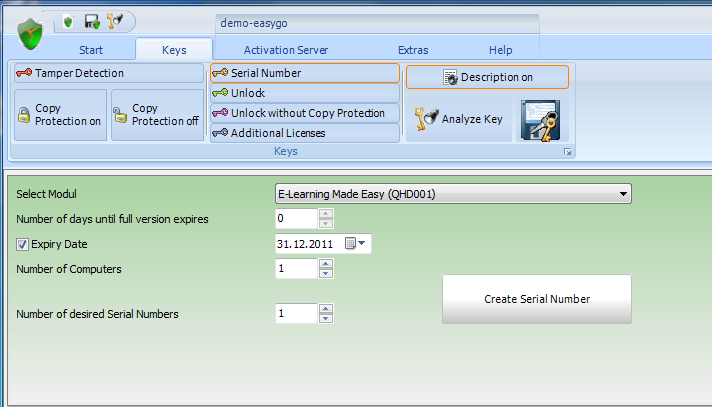Image resolution: width=712 pixels, height=407 pixels.
Task: Click the orange key icon beside Serial Number
Action: [220, 73]
